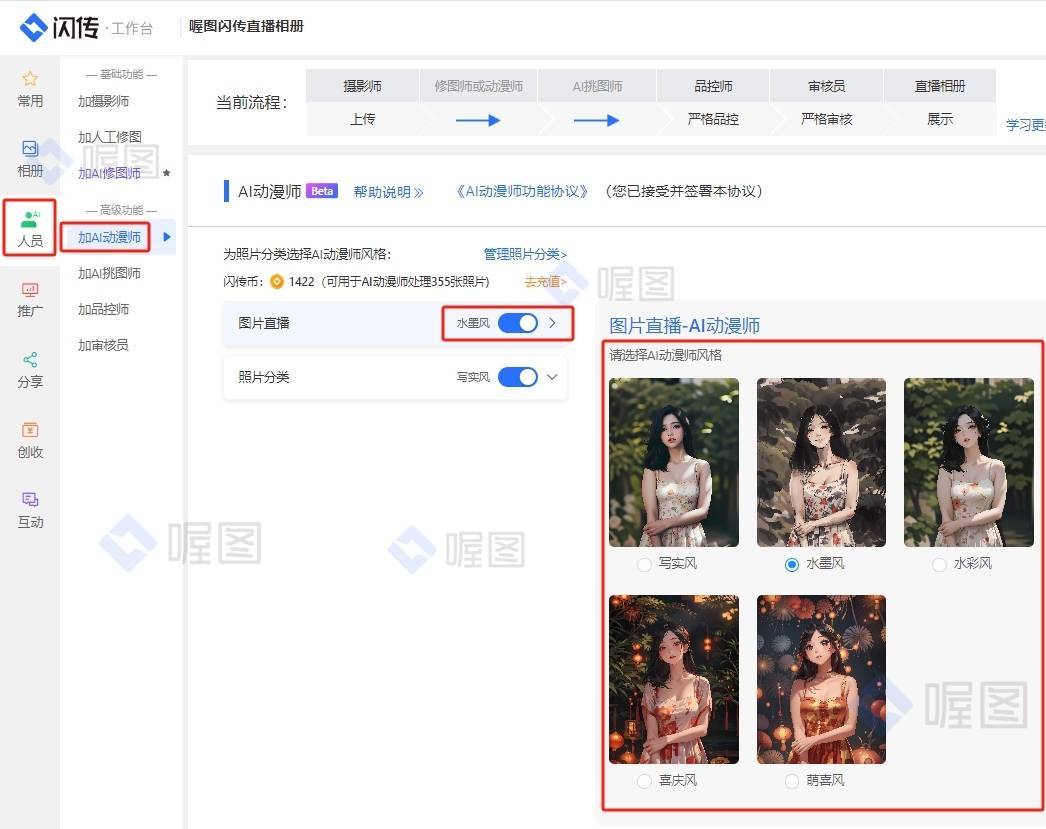Screen dimensions: 1046x829
Task: Open the 加AI修图师 menu item
Action: pyautogui.click(x=109, y=173)
